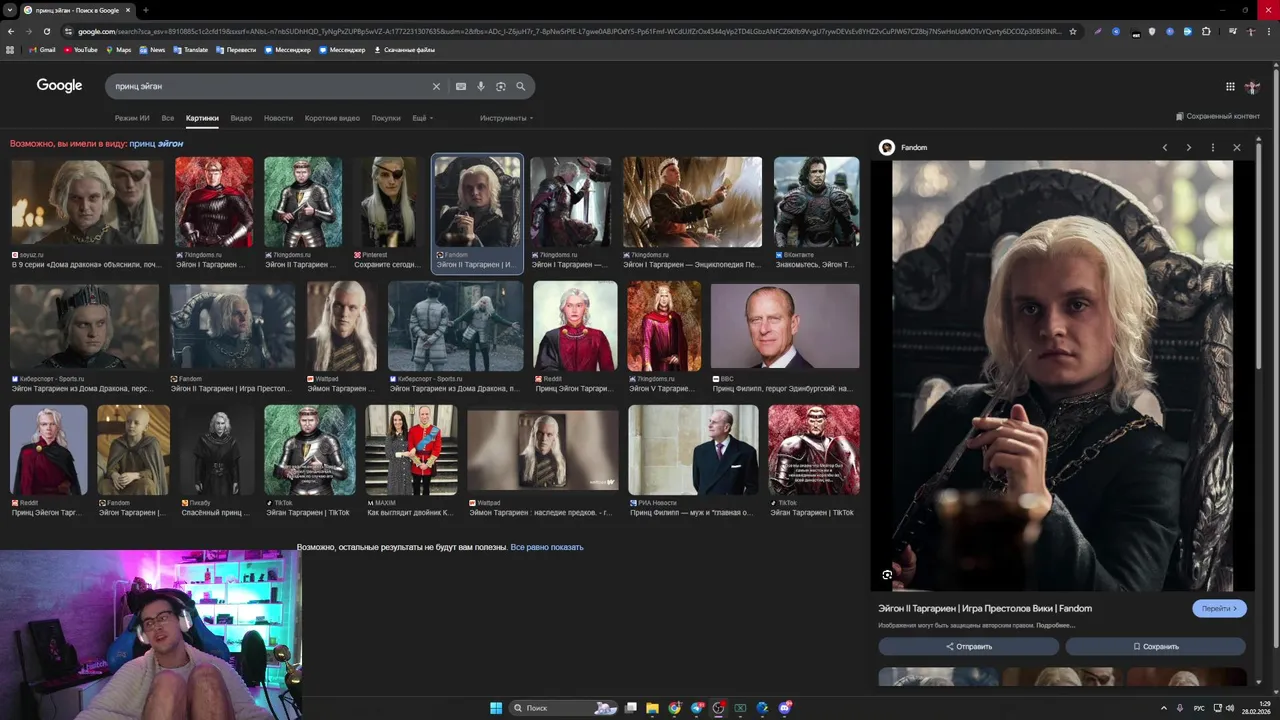Click the suggested spelling принц эйгон

[156, 144]
